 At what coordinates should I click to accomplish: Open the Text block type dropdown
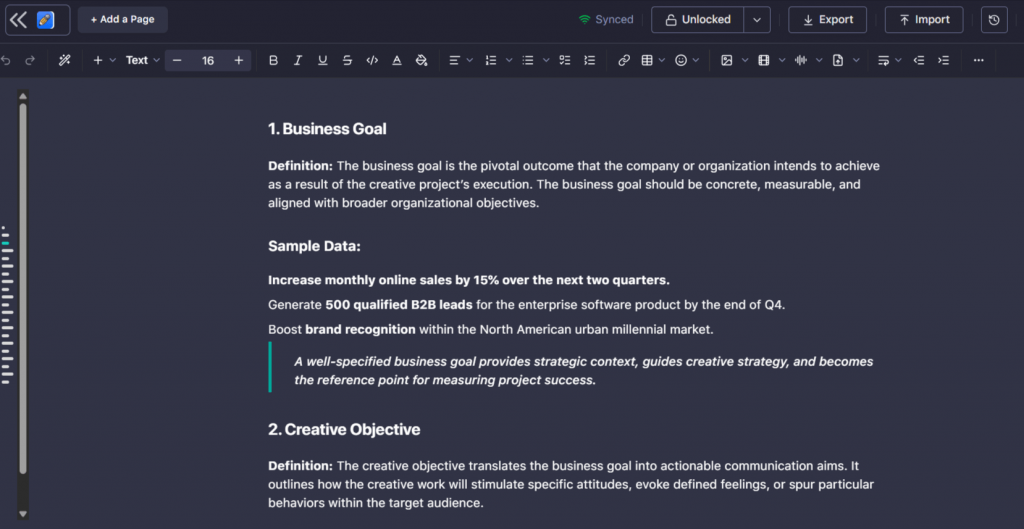tap(142, 60)
